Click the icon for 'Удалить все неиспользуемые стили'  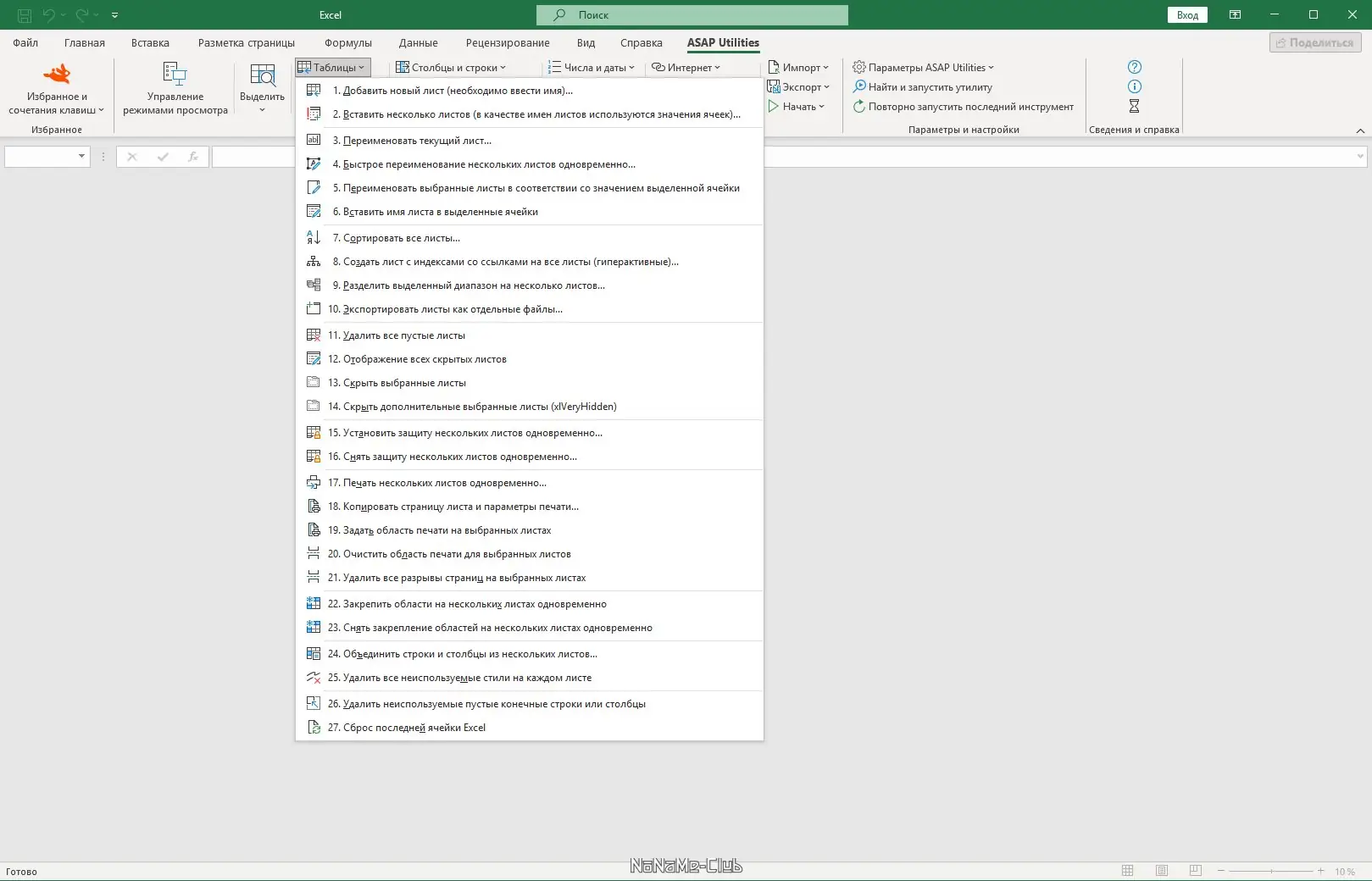click(x=314, y=677)
